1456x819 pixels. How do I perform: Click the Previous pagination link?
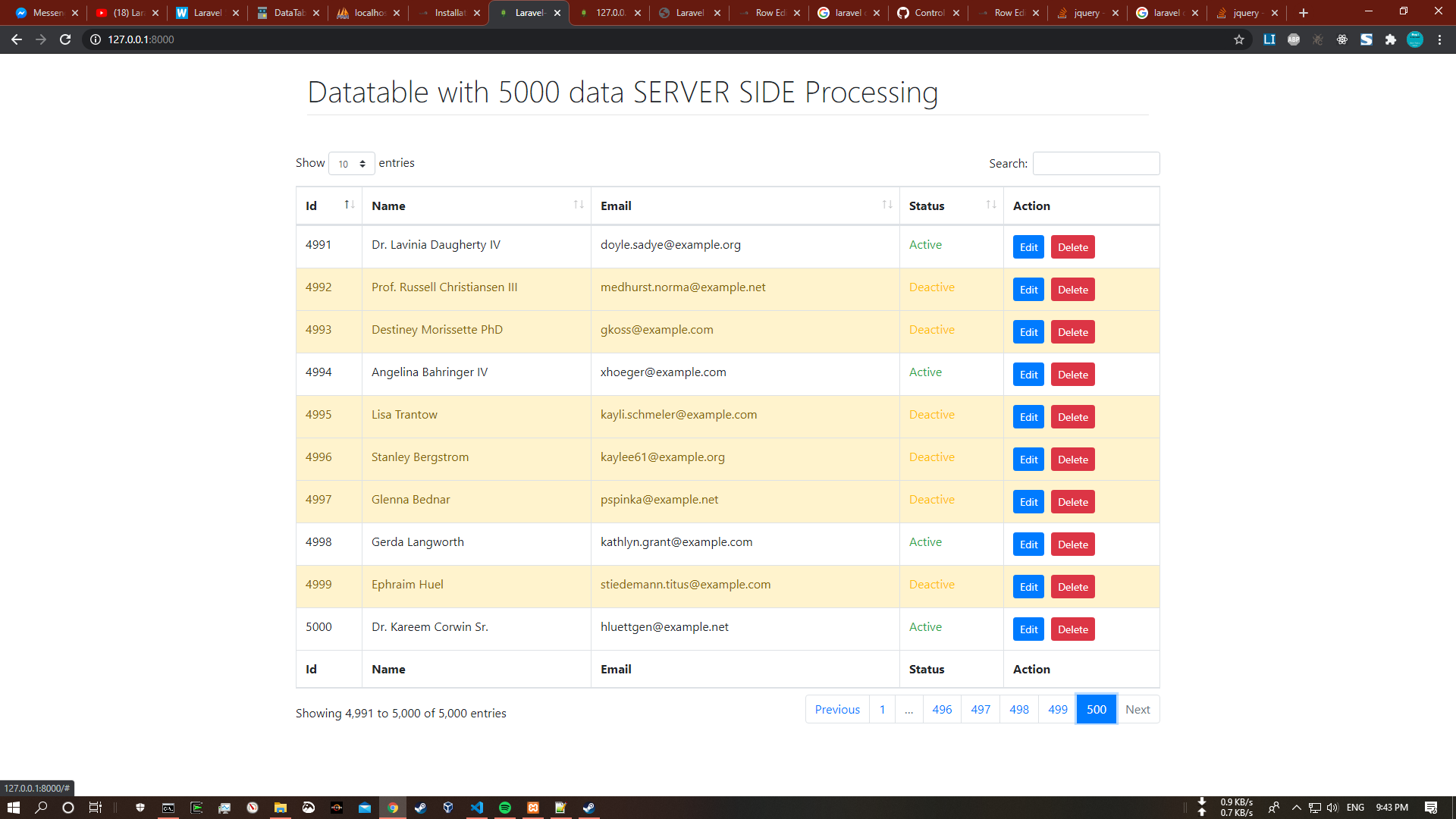(837, 709)
